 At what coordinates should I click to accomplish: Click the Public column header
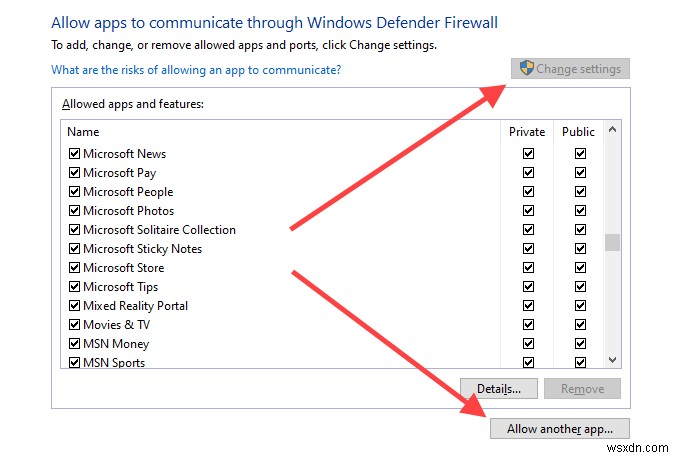coord(578,131)
